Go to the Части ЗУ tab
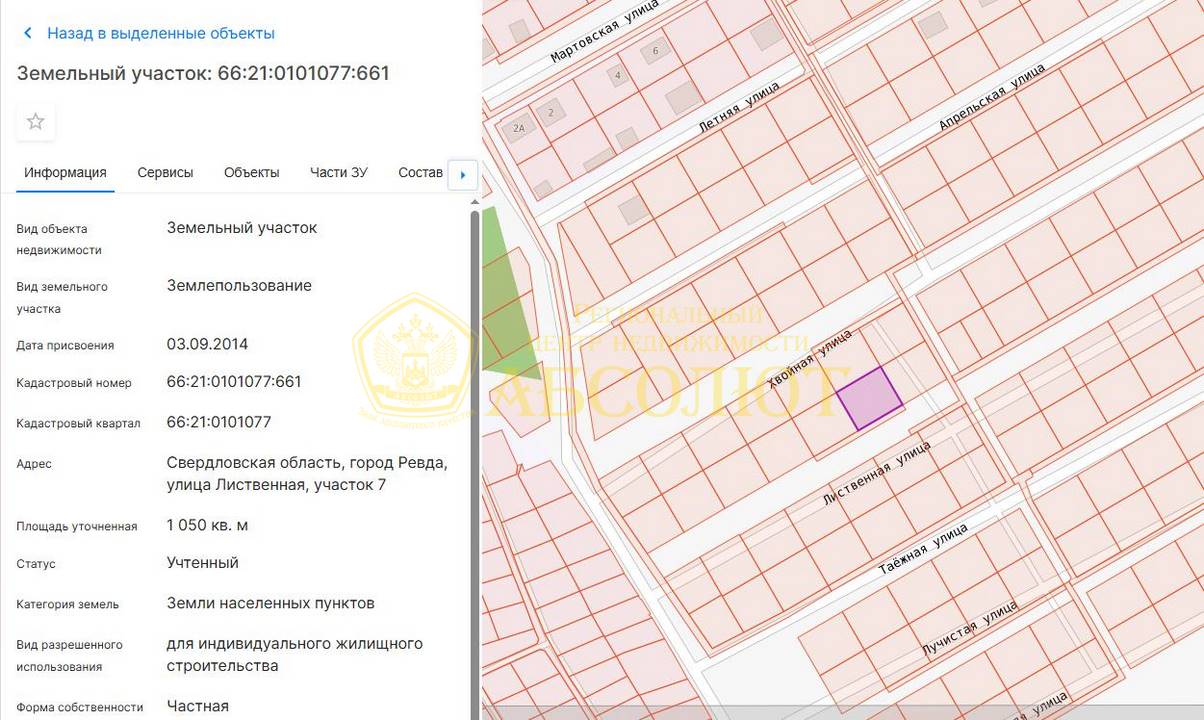 click(x=338, y=172)
